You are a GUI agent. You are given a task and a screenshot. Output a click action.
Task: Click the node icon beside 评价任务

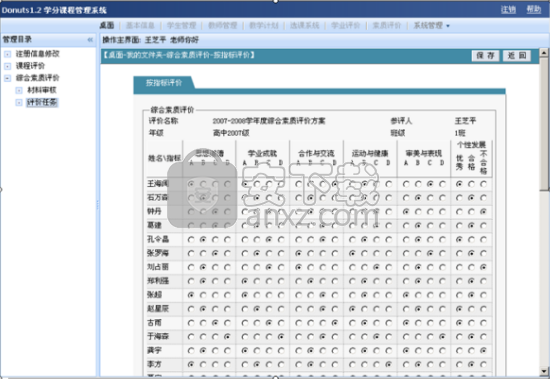tap(19, 102)
